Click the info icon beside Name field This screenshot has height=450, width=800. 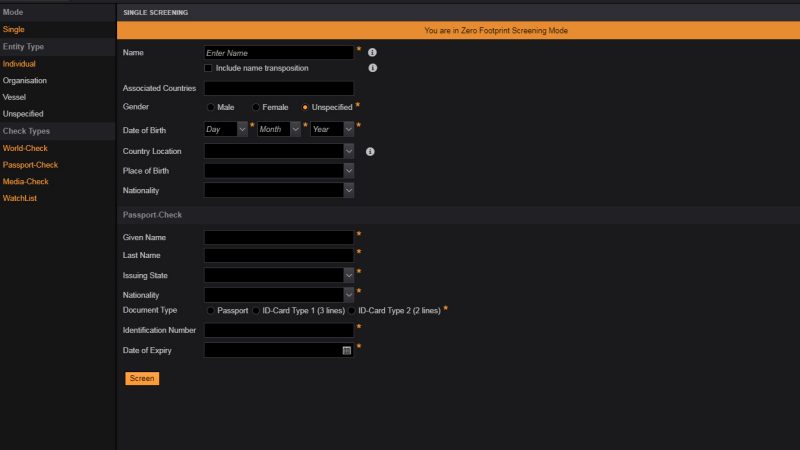[372, 52]
